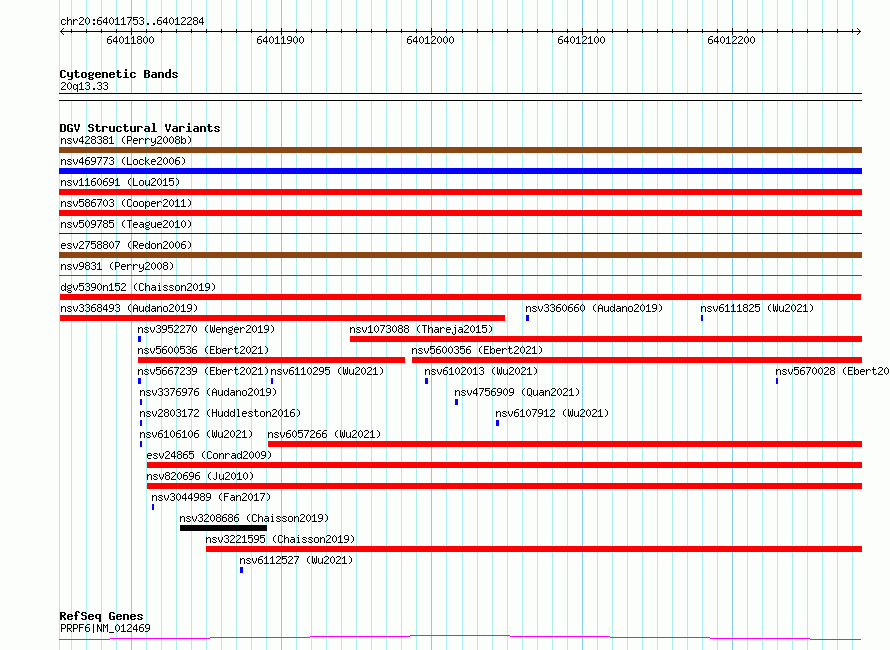
Task: Select the DGV Structural Variants track title
Action: [140, 128]
